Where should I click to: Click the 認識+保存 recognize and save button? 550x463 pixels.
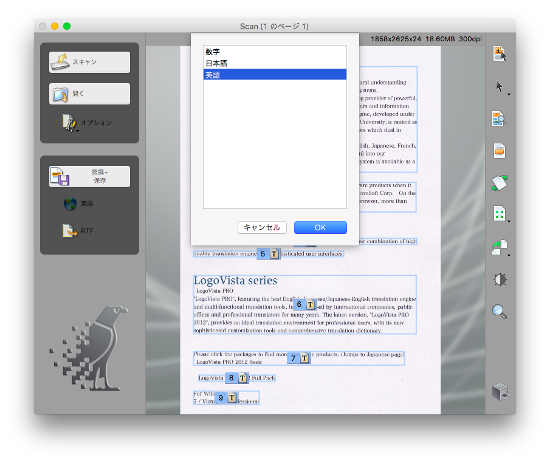click(x=89, y=176)
